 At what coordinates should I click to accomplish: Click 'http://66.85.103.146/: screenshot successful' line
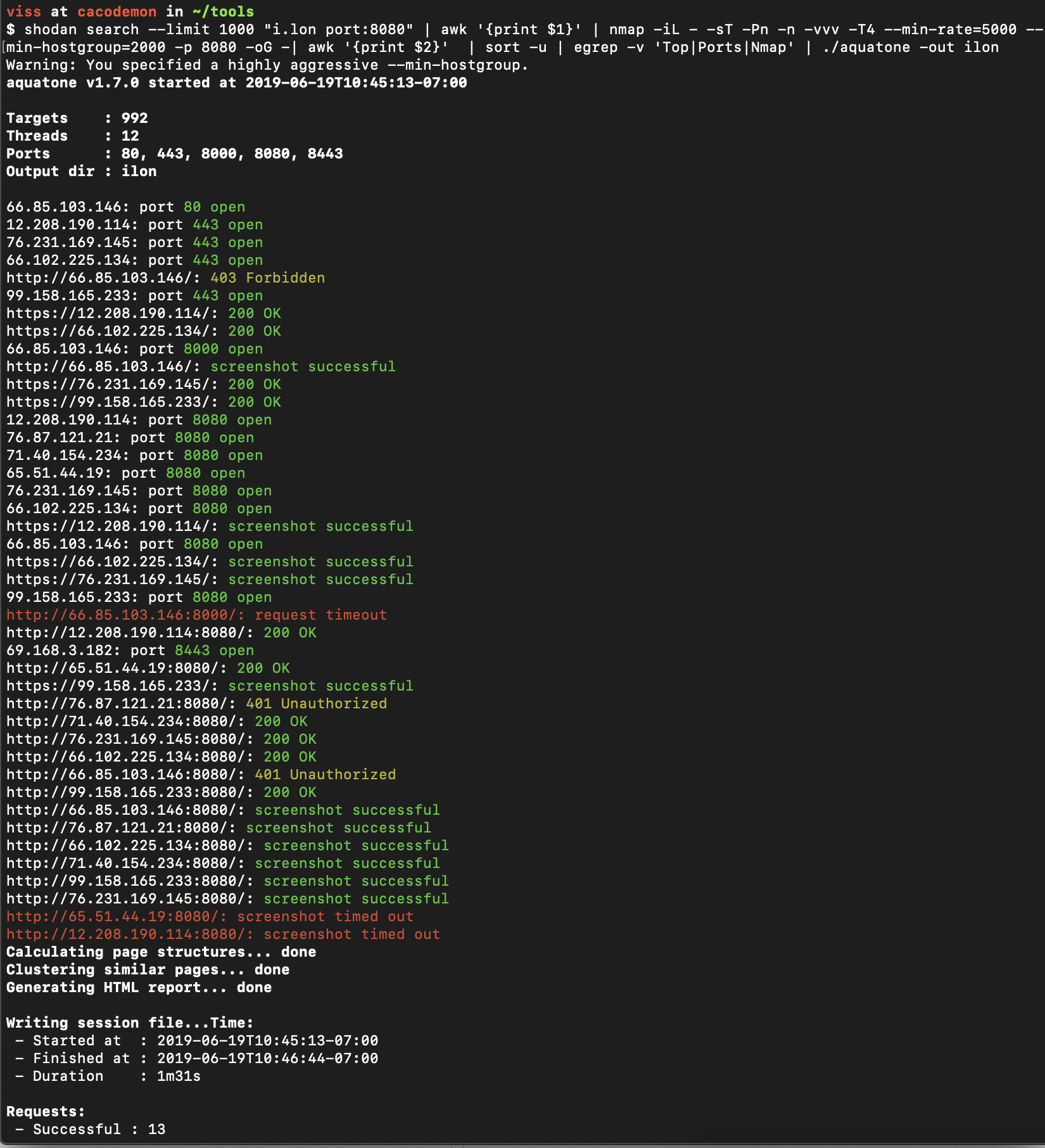201,366
